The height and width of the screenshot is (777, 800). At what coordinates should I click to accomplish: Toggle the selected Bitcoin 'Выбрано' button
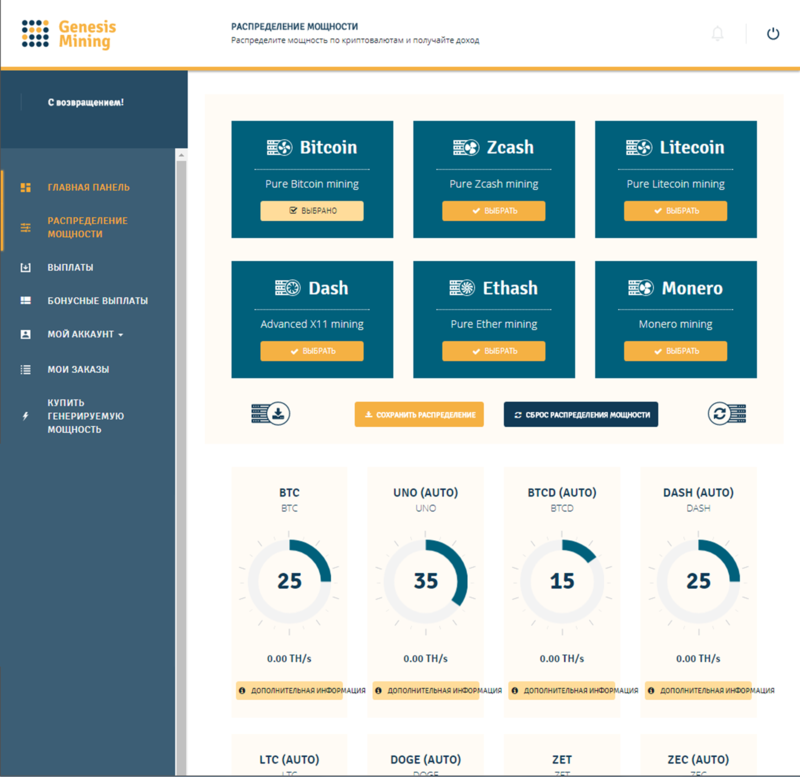(312, 211)
